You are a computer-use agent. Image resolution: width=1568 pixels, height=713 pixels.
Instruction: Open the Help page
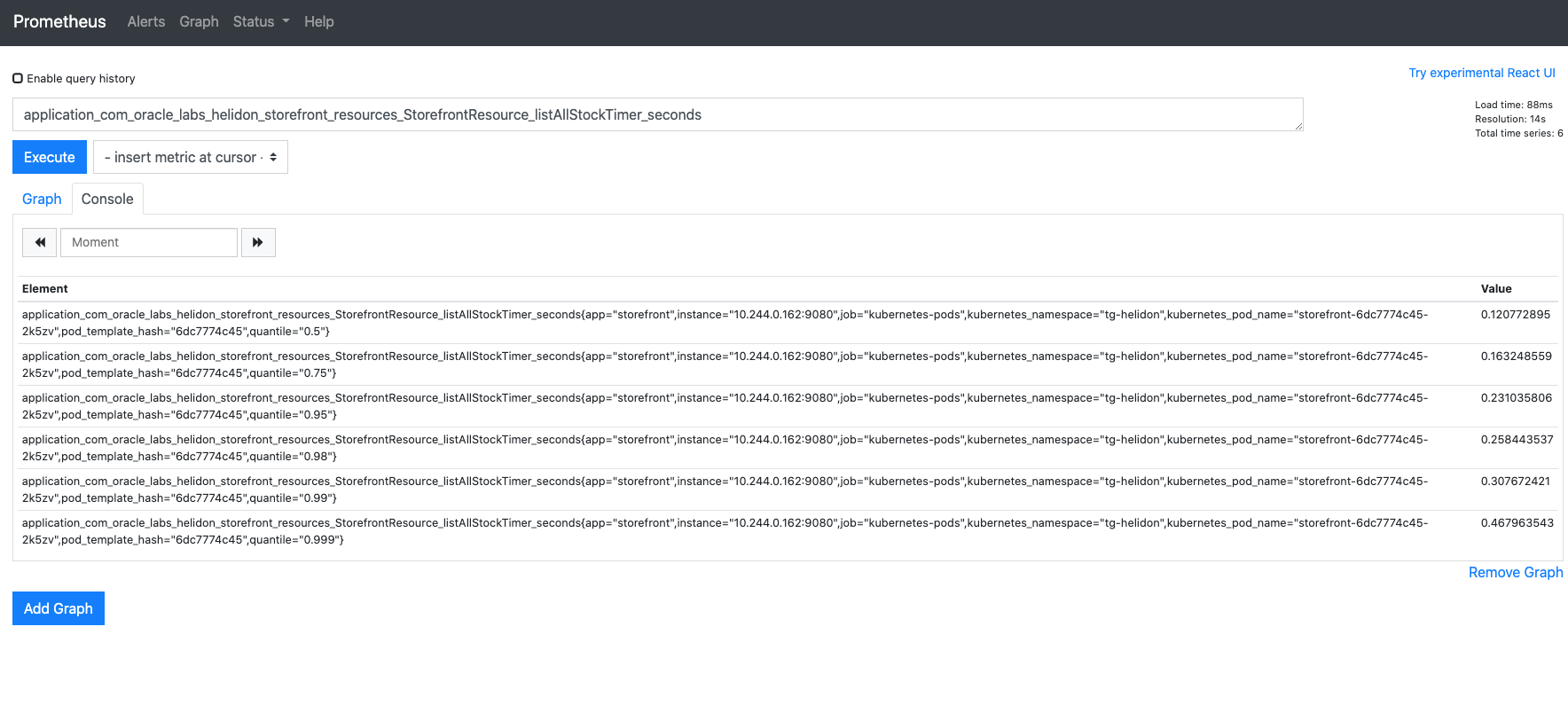[x=319, y=21]
